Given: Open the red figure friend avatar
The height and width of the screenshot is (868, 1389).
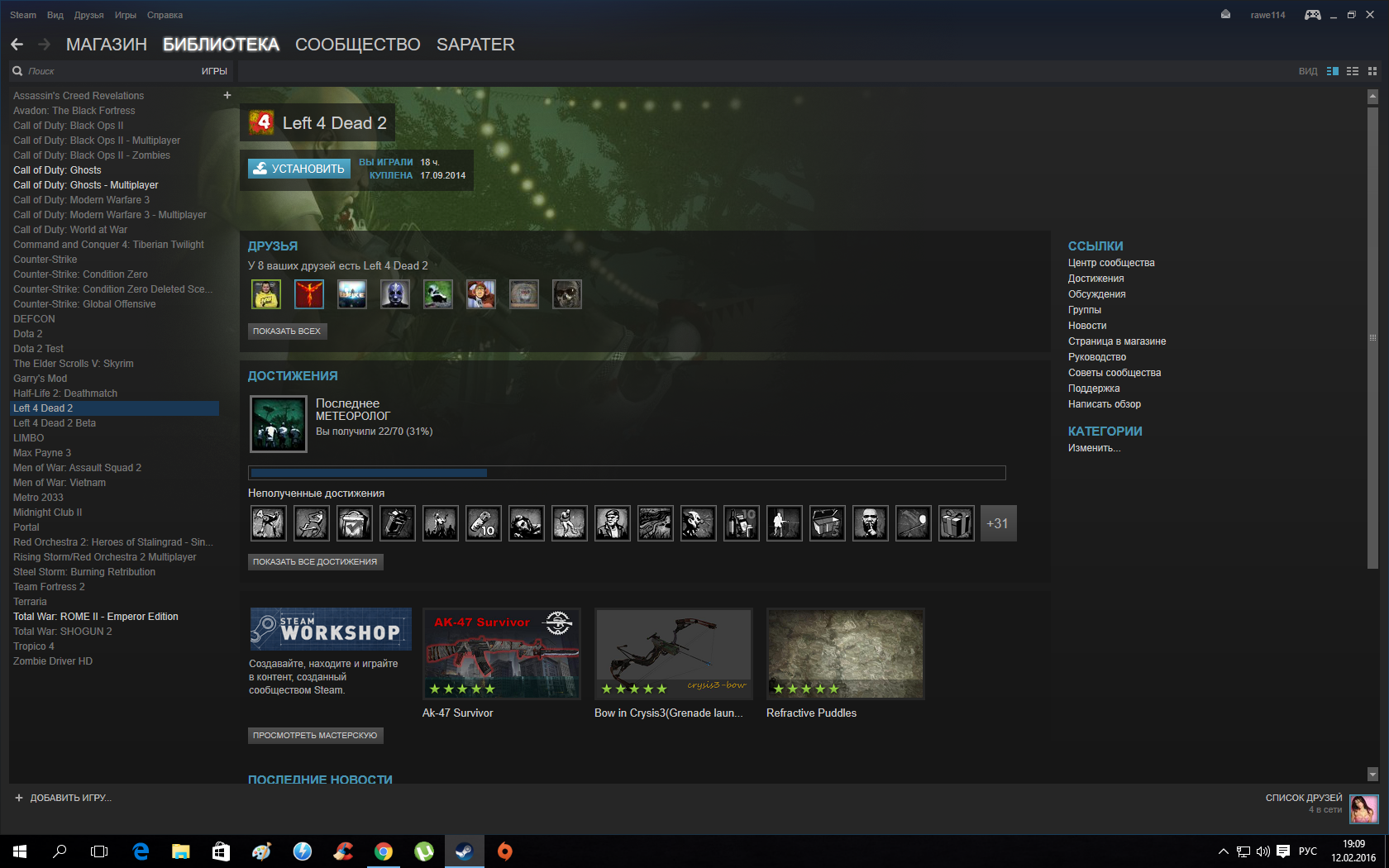Looking at the screenshot, I should (x=309, y=294).
